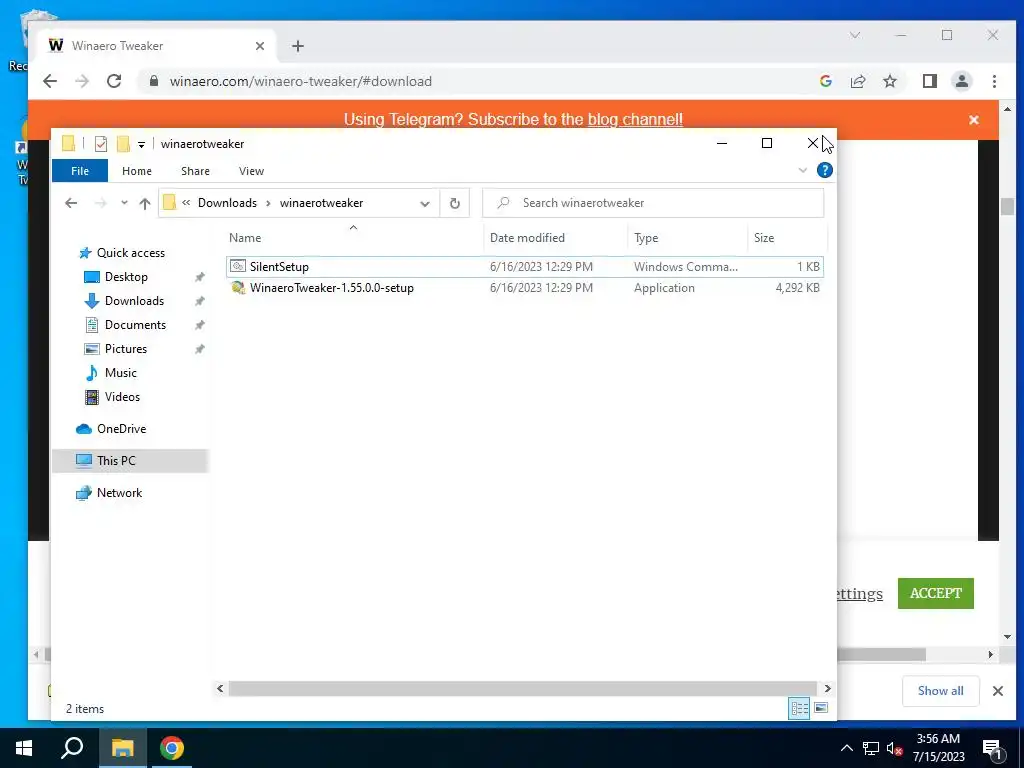The height and width of the screenshot is (768, 1024).
Task: Switch to Home ribbon tab
Action: (136, 171)
